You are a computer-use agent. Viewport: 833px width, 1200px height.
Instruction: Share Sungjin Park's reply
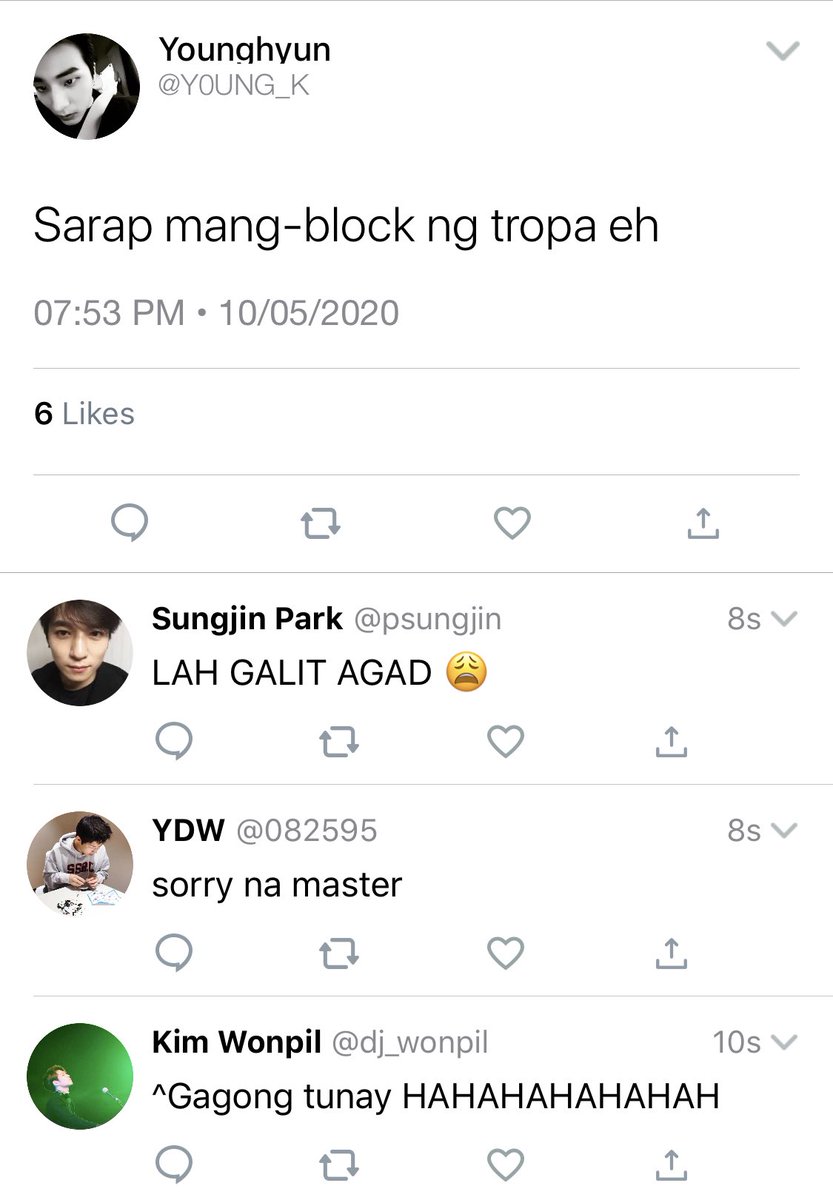pyautogui.click(x=671, y=741)
